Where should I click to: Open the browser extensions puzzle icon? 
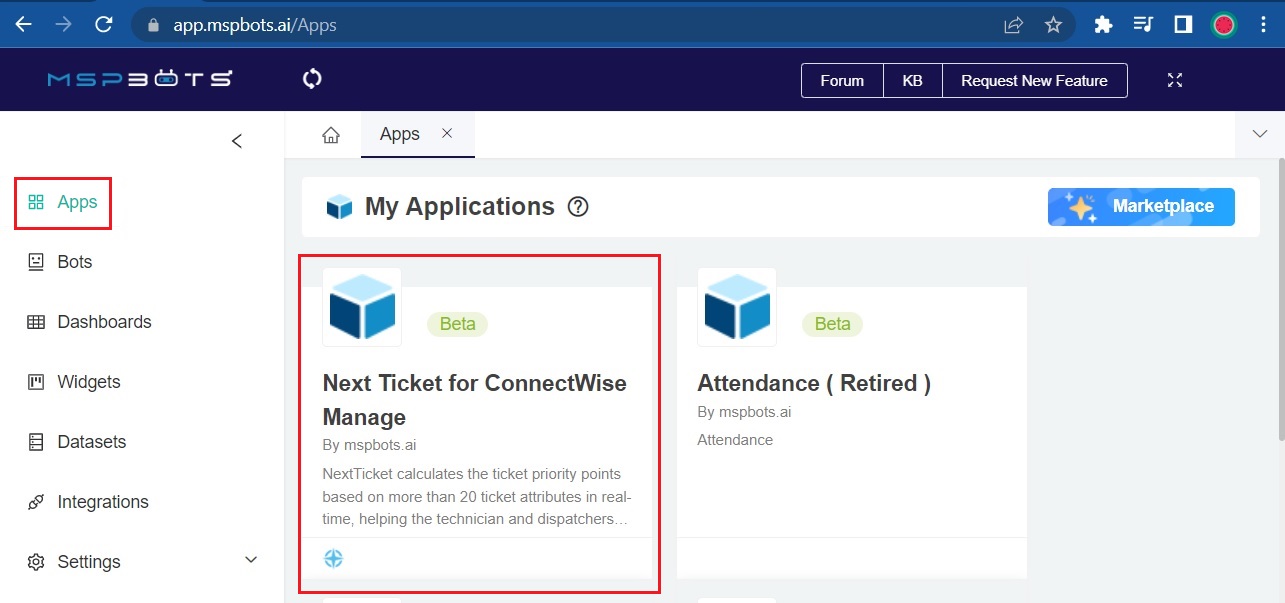coord(1101,23)
